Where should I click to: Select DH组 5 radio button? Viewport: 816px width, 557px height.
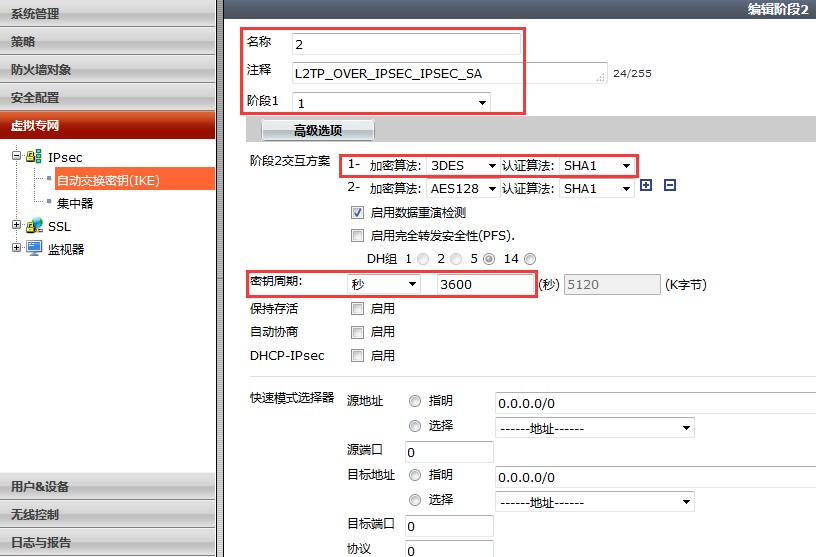point(489,259)
